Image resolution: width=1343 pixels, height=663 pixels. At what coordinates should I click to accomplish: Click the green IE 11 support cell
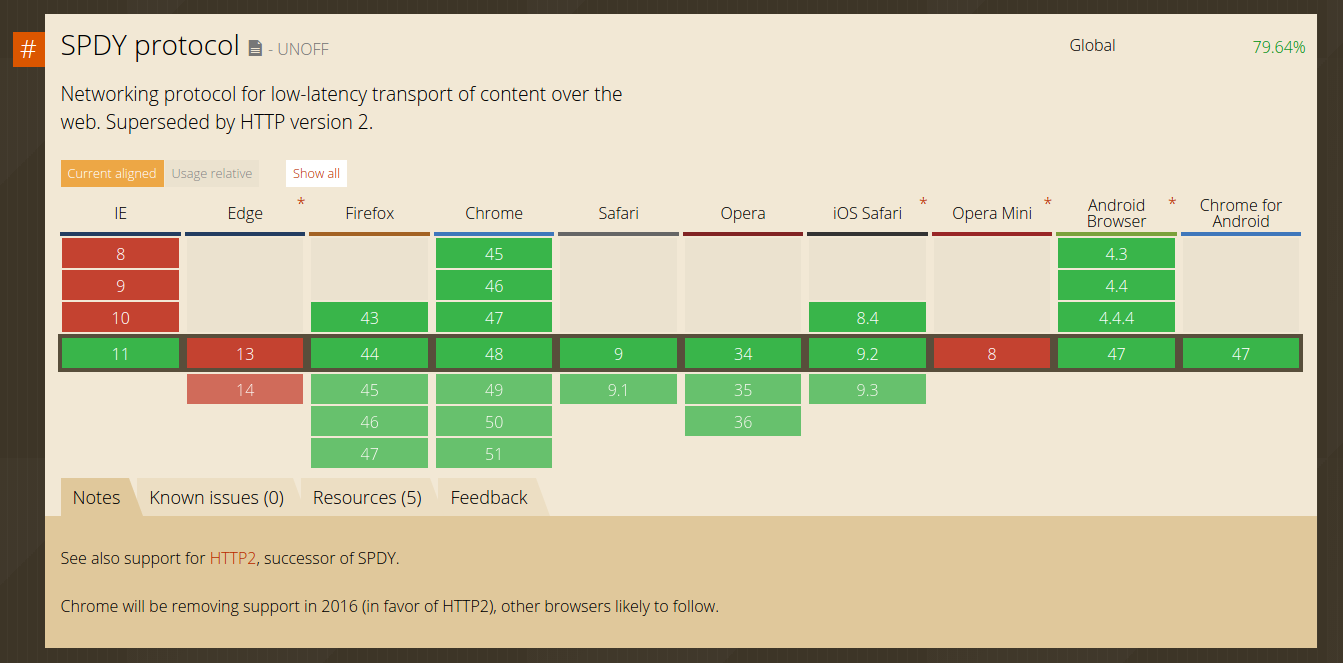[x=121, y=353]
